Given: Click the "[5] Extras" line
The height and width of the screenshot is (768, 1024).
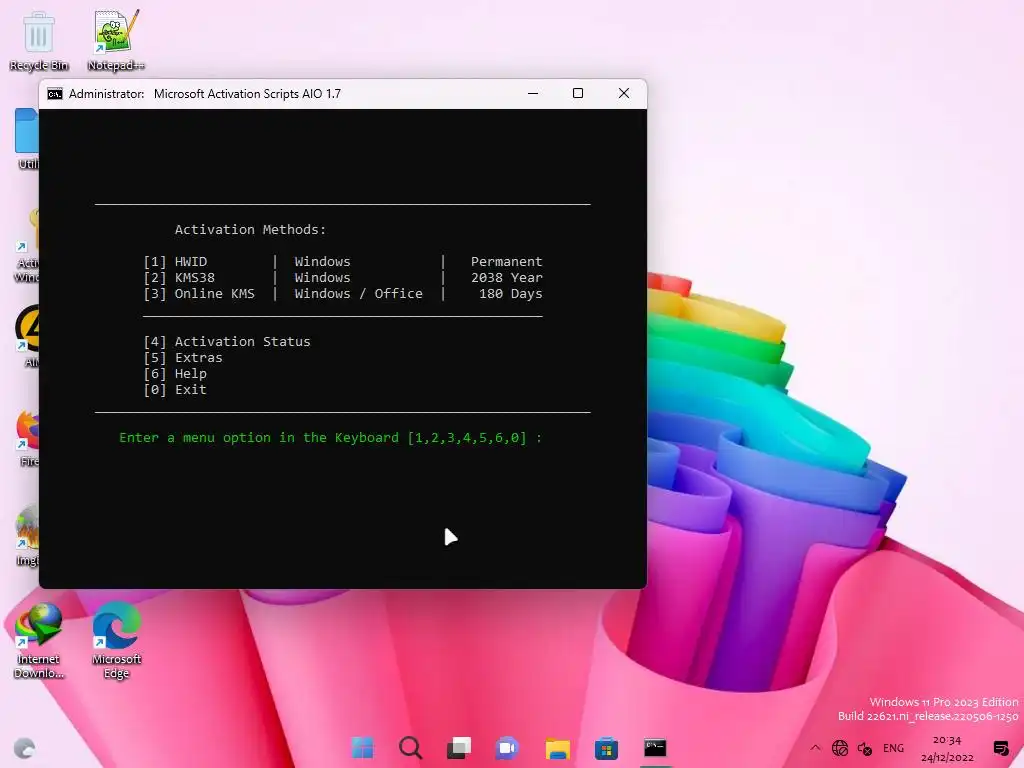Looking at the screenshot, I should [183, 358].
